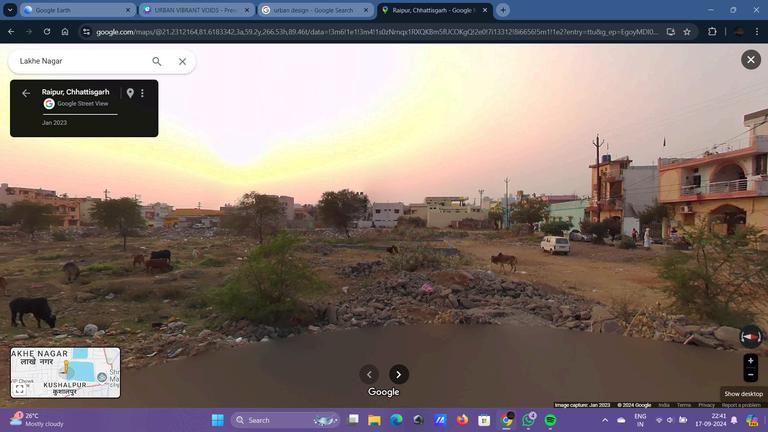
Task: Open the three-dot Street View options menu
Action: point(143,93)
